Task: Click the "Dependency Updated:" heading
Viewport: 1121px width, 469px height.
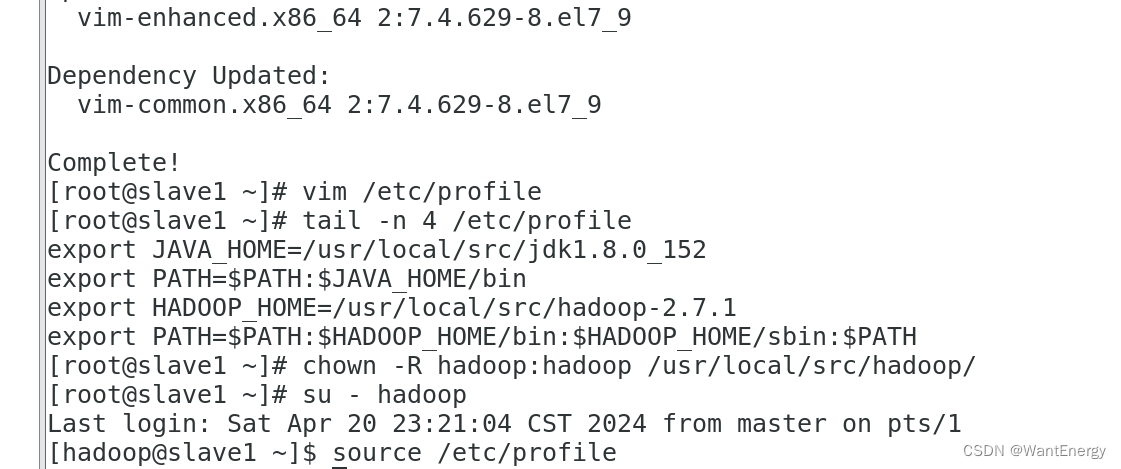Action: pyautogui.click(x=188, y=76)
